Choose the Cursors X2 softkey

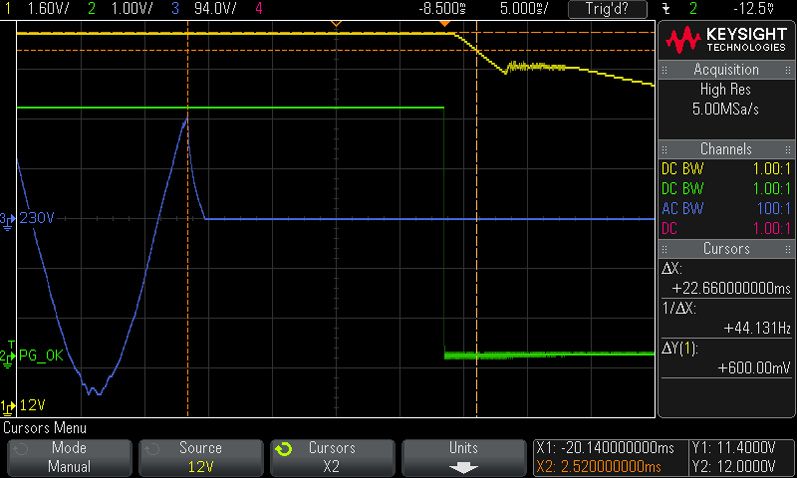click(x=332, y=457)
